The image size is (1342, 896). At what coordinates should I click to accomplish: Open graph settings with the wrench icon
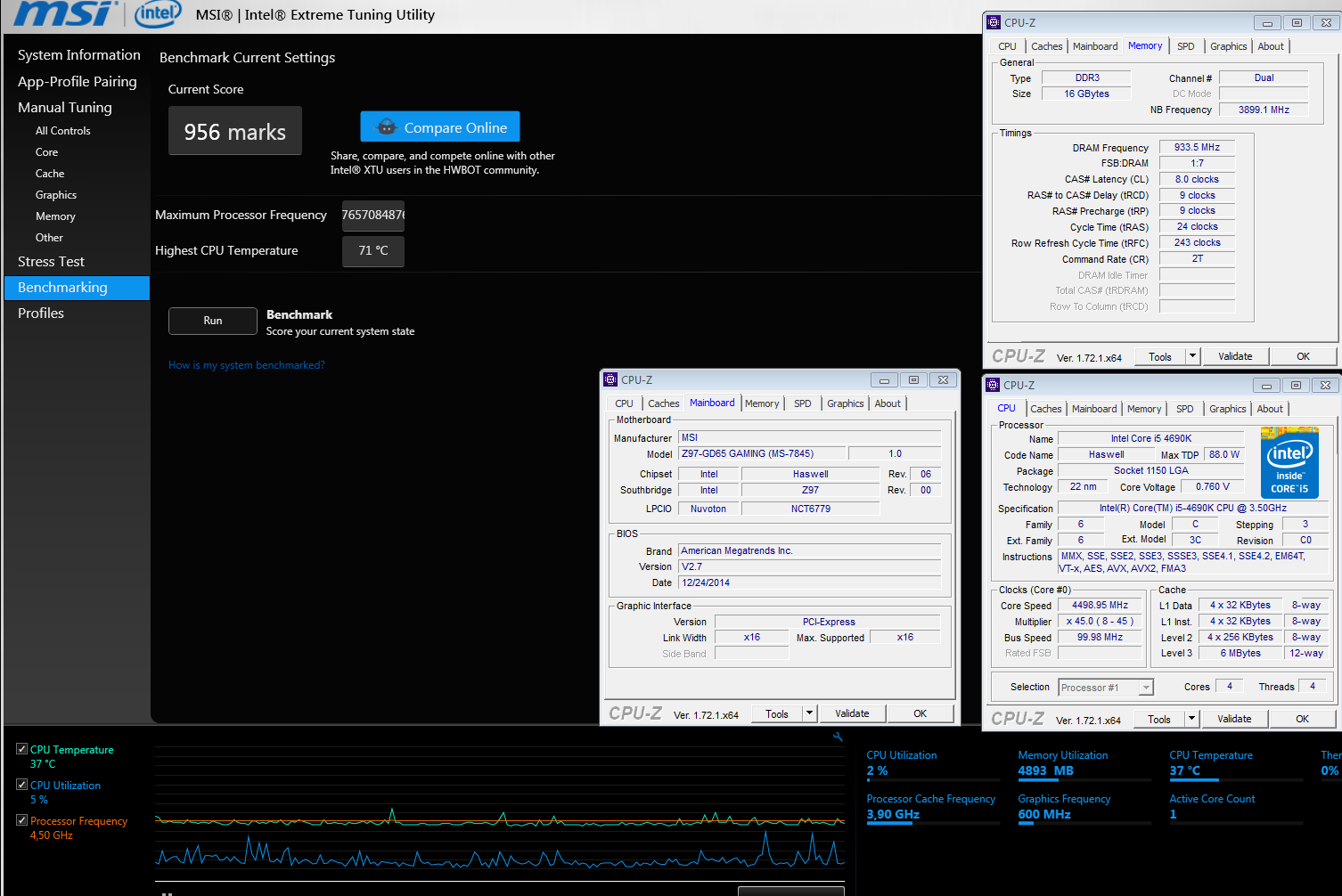(838, 737)
